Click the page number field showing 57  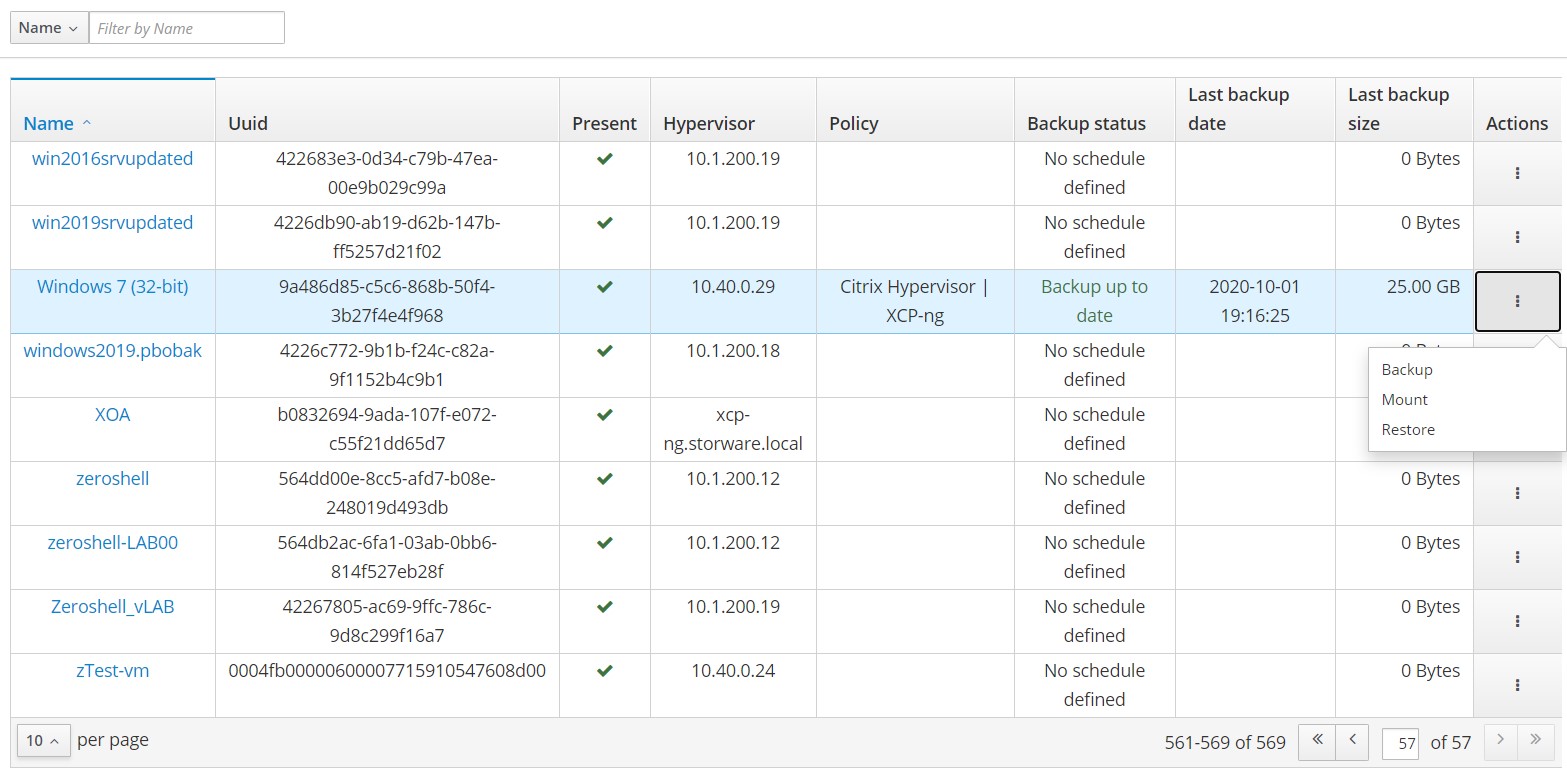[x=1400, y=743]
